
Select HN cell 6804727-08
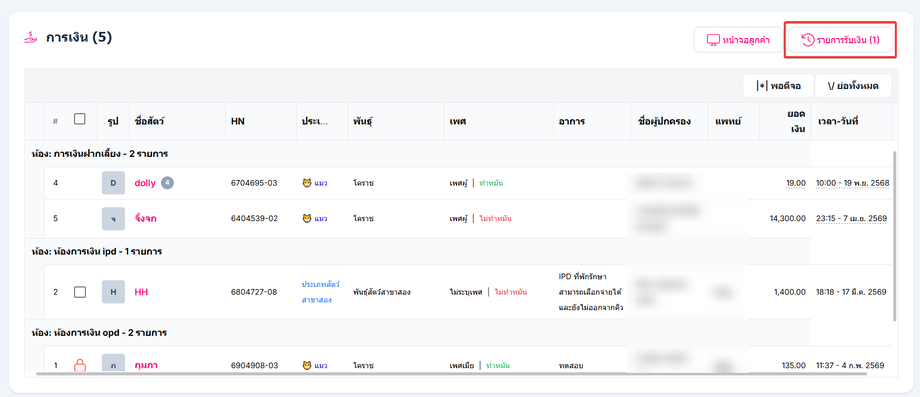tap(253, 291)
